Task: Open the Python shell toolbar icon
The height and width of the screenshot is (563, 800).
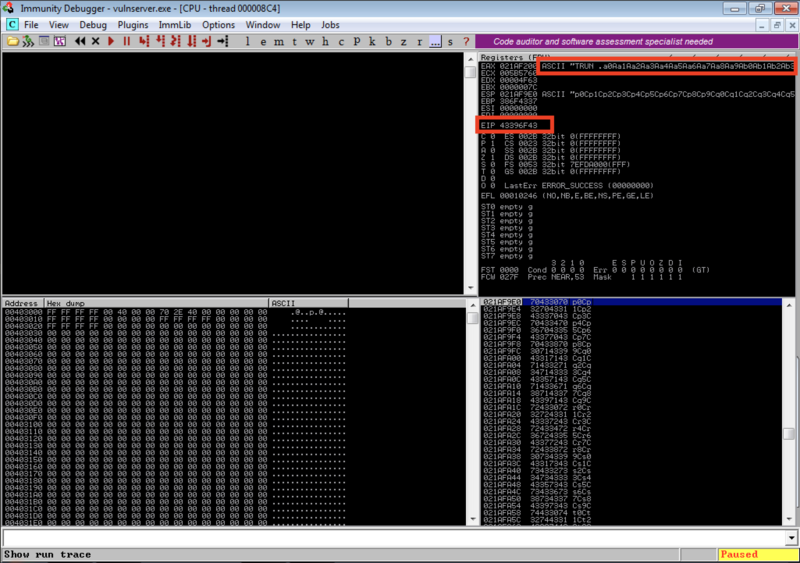Action: (28, 41)
